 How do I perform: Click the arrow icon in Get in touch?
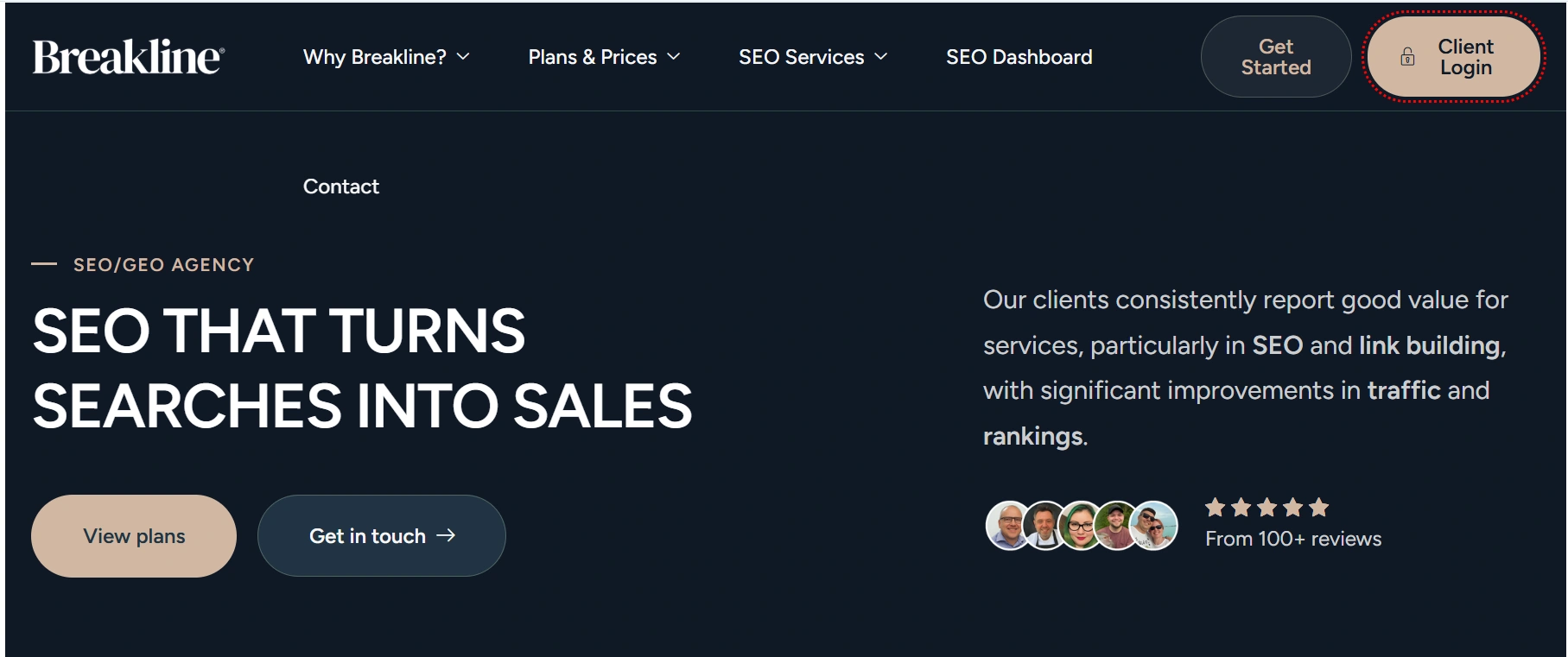446,535
